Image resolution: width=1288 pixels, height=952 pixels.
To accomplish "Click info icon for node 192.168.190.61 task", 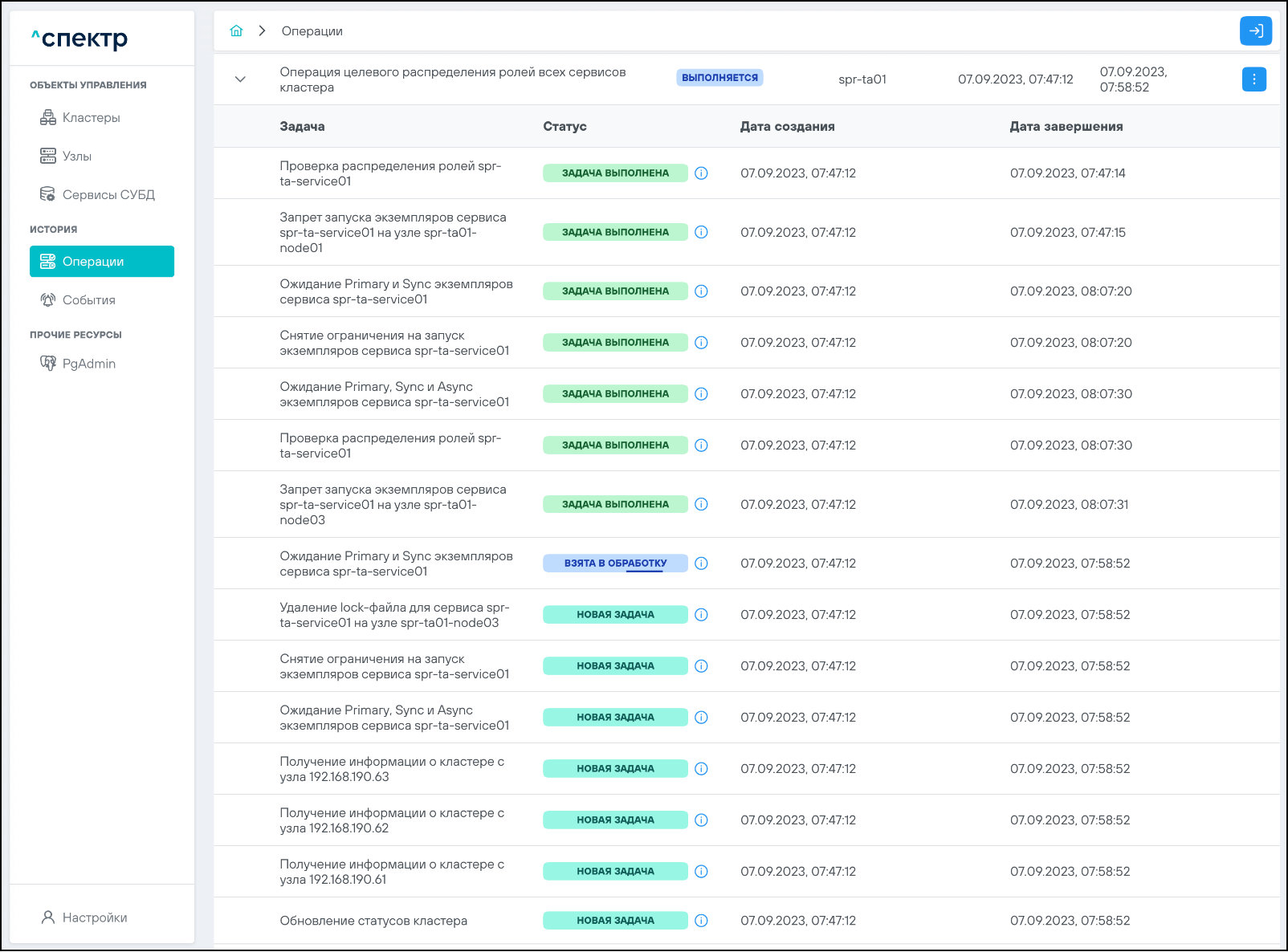I will (701, 872).
